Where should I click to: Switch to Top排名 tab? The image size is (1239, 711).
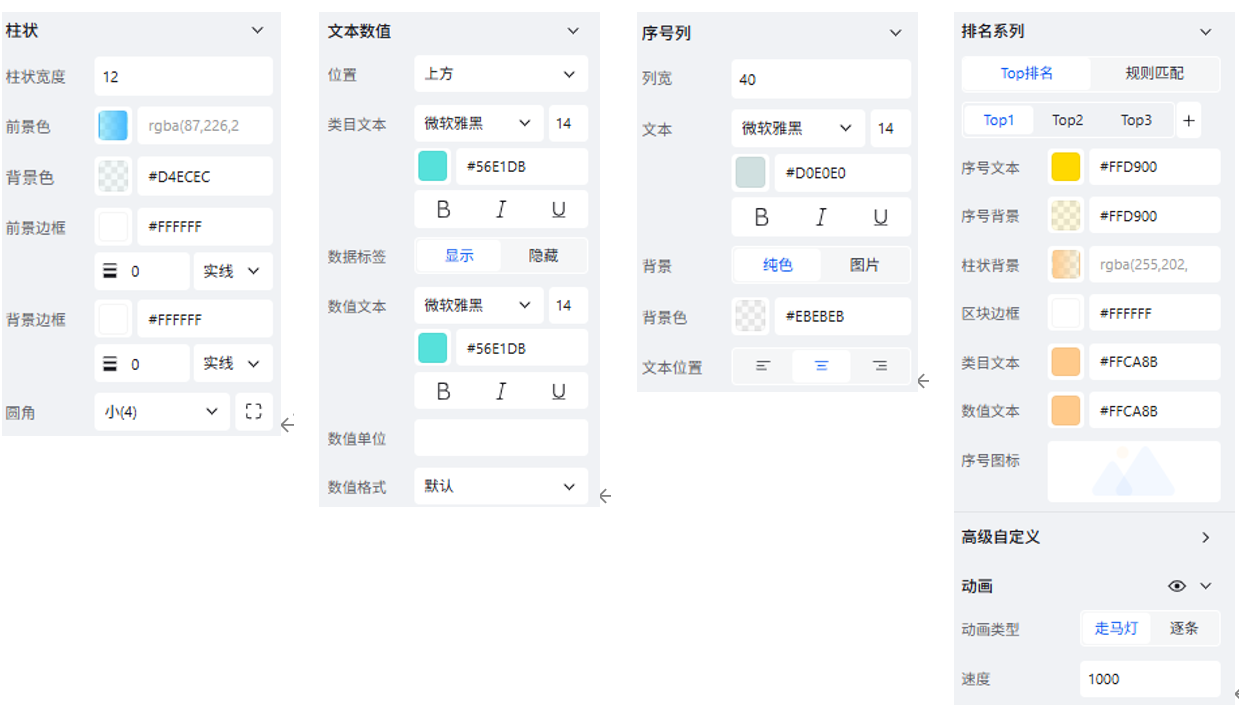pyautogui.click(x=1027, y=73)
